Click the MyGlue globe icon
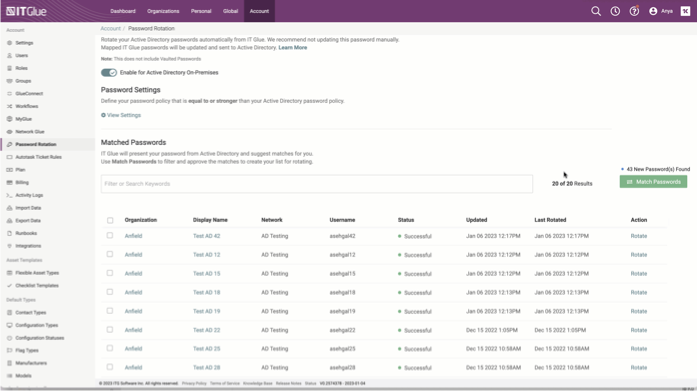The image size is (697, 391). point(9,119)
